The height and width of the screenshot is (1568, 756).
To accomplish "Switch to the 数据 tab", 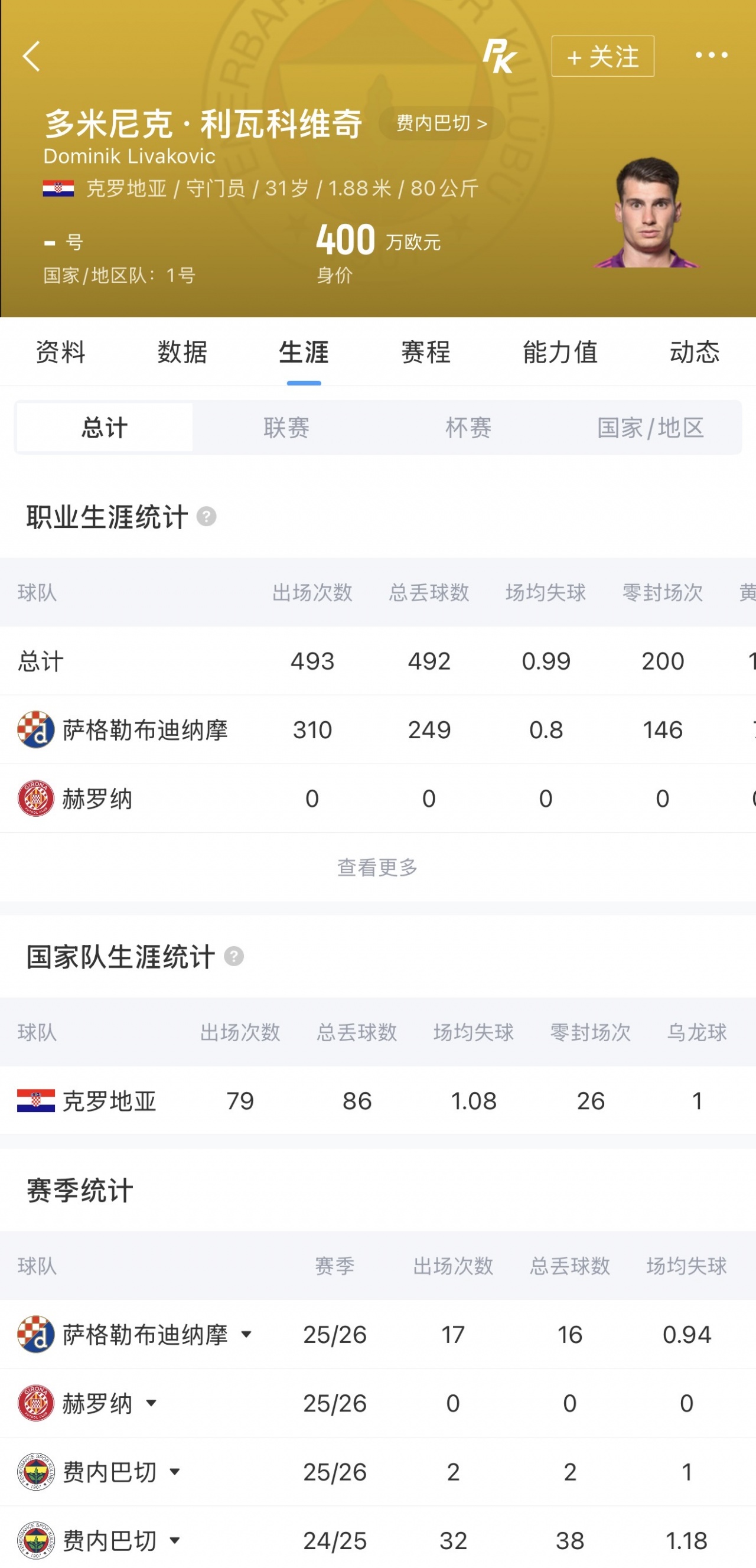I will [x=182, y=352].
